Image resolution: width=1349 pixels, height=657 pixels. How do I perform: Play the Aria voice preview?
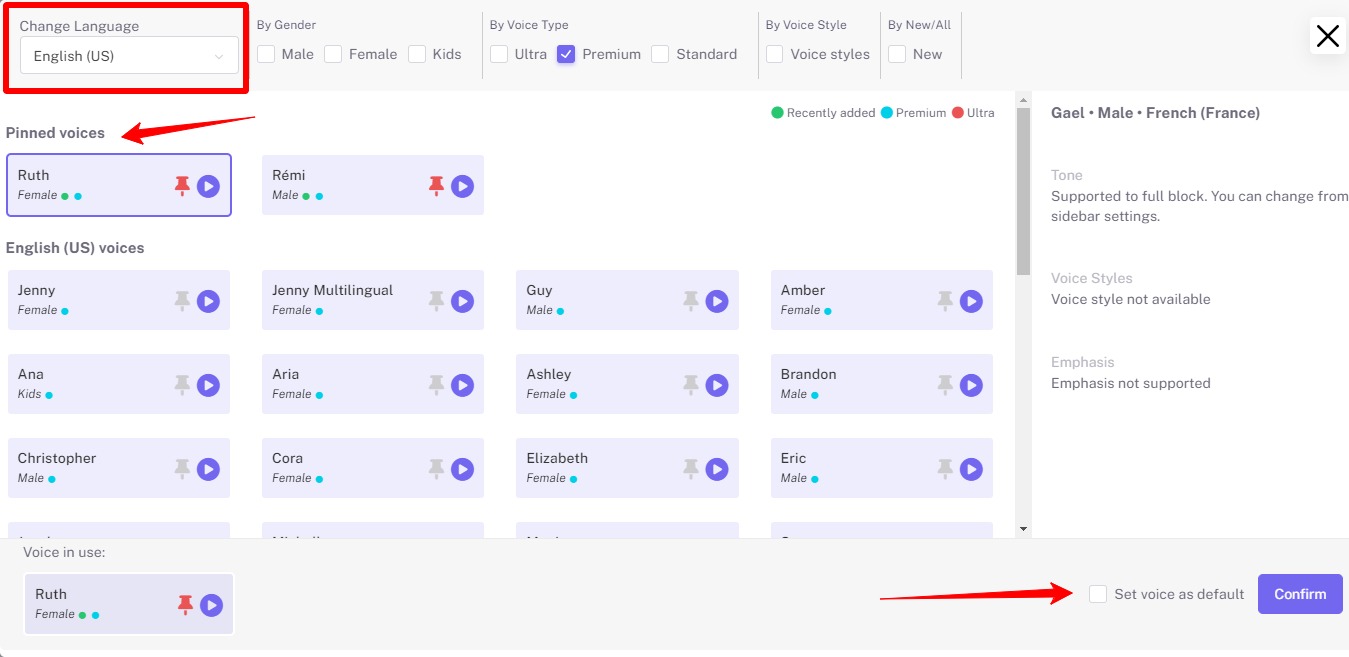coord(462,385)
